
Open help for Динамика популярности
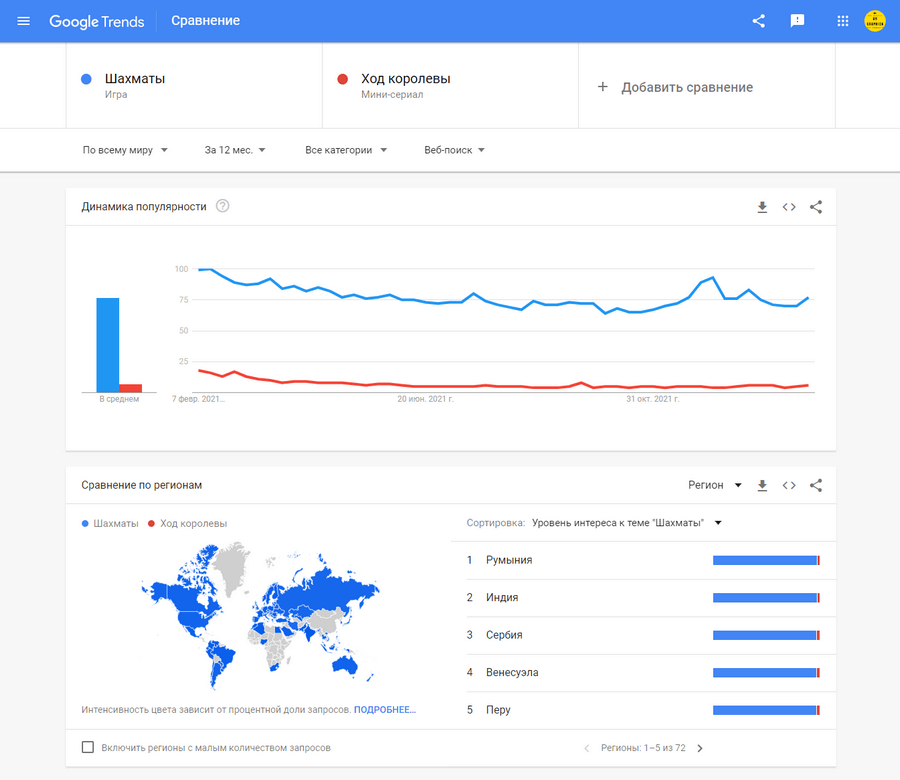[222, 206]
